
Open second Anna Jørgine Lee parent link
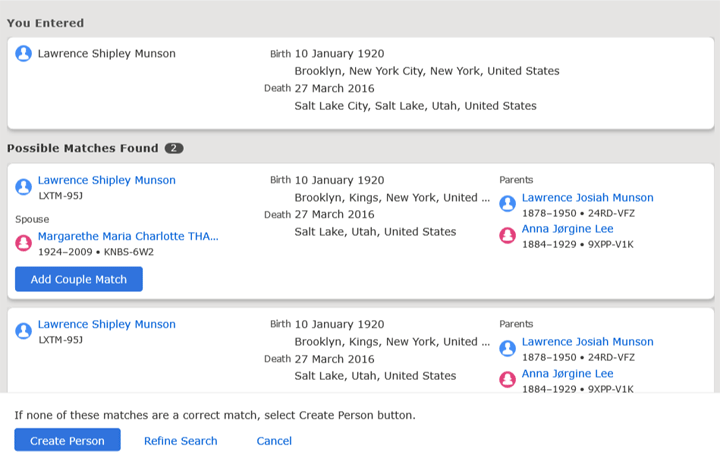(568, 373)
